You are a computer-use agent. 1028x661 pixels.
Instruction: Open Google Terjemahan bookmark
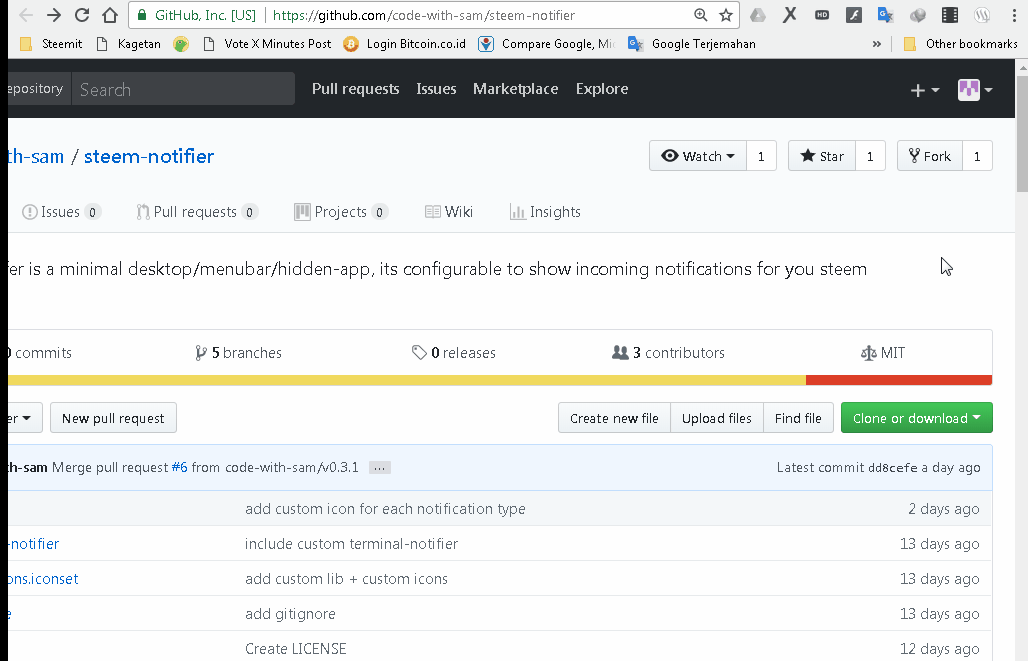pos(692,44)
